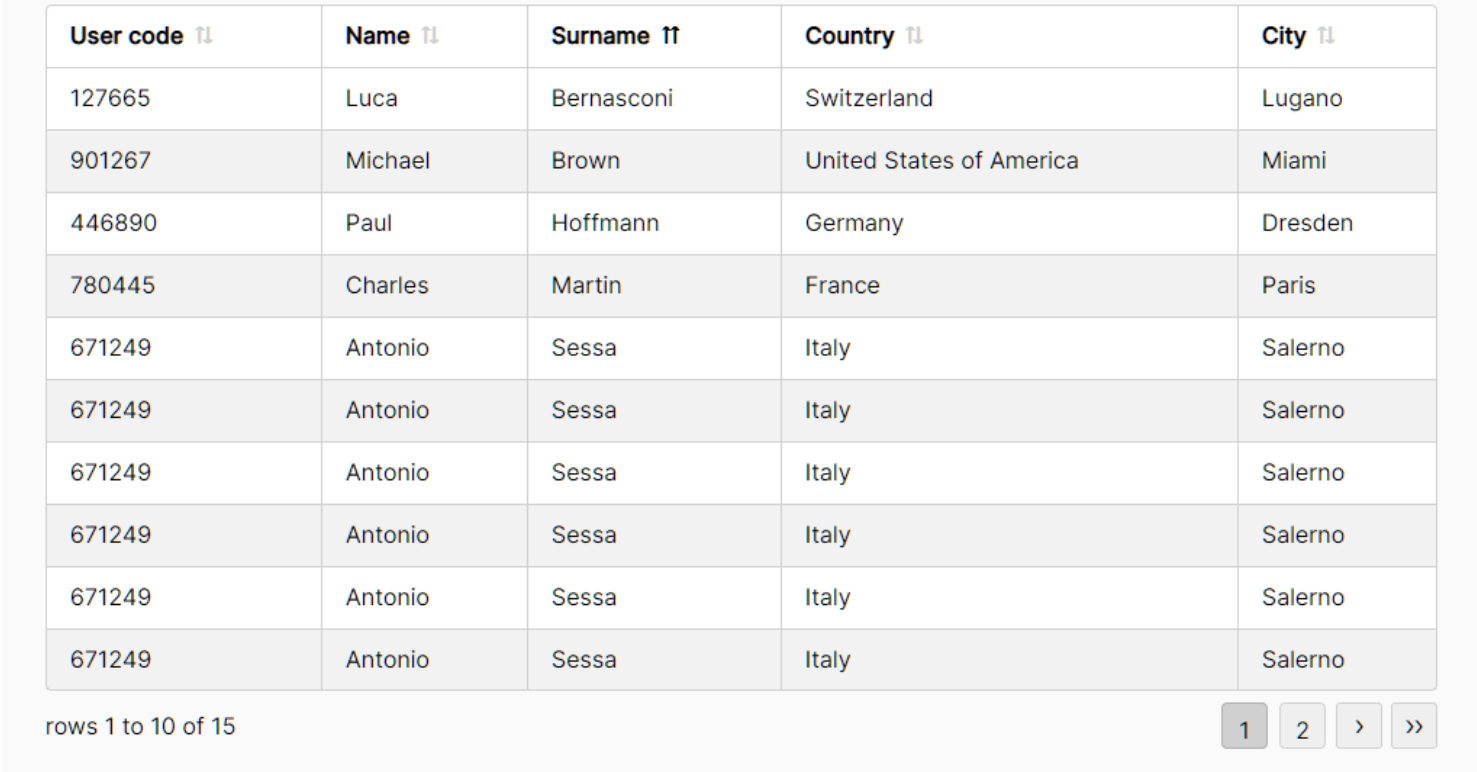Click the Country column sort icon

(914, 37)
